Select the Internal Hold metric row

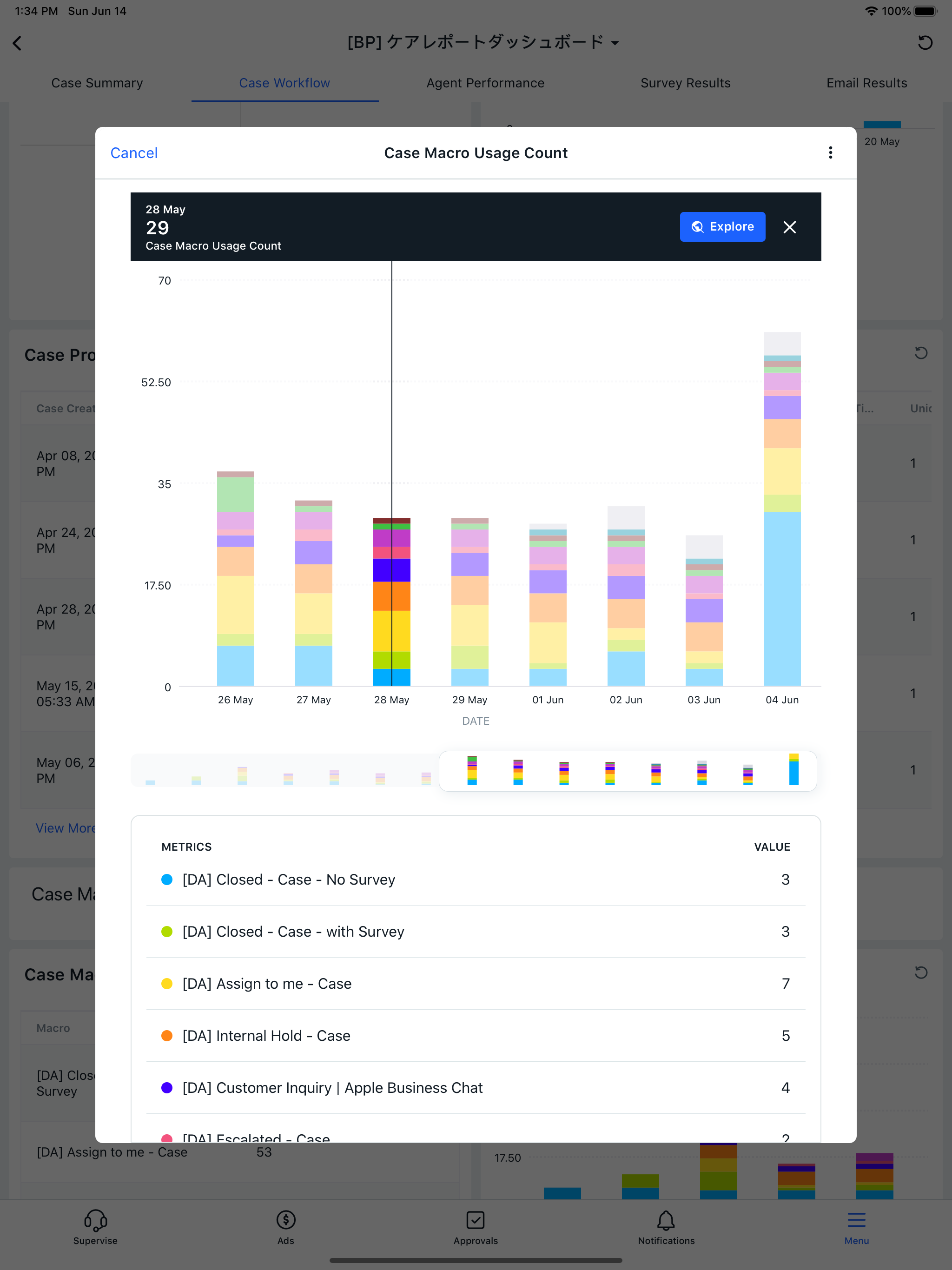(476, 1036)
